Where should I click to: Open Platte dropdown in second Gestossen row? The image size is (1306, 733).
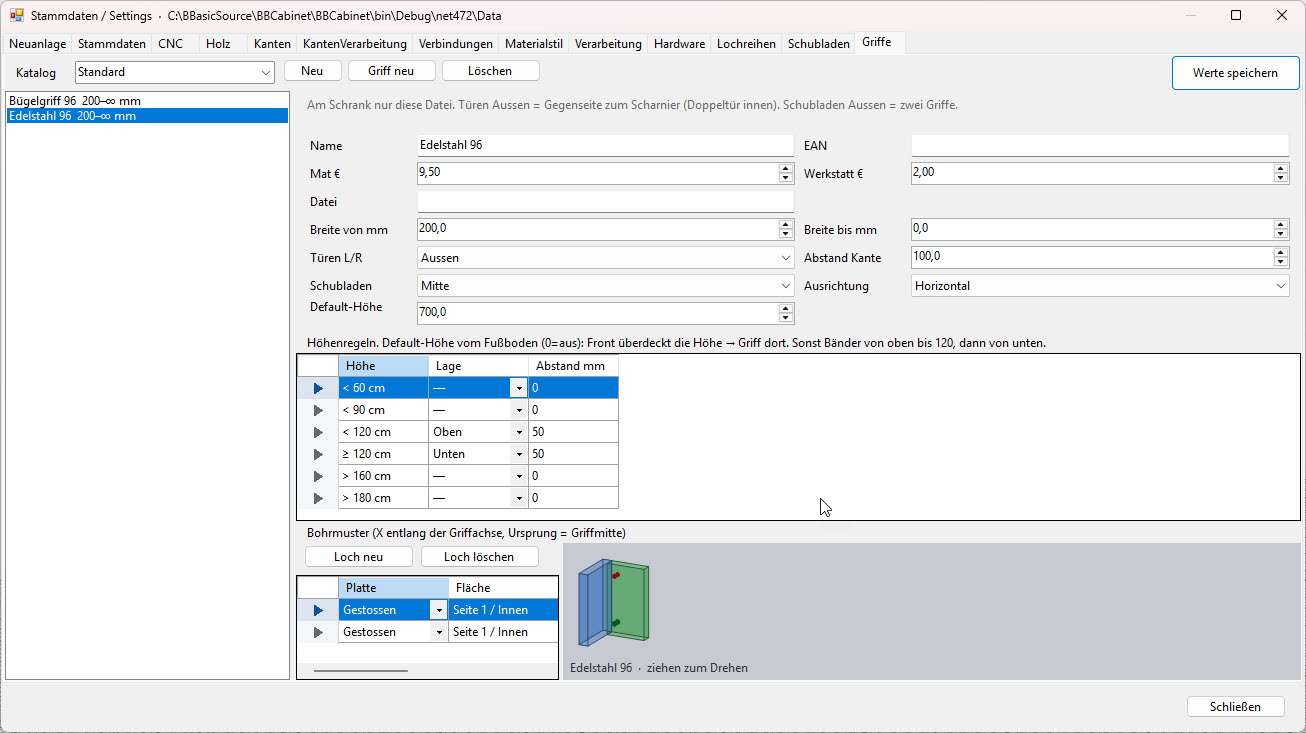[438, 632]
